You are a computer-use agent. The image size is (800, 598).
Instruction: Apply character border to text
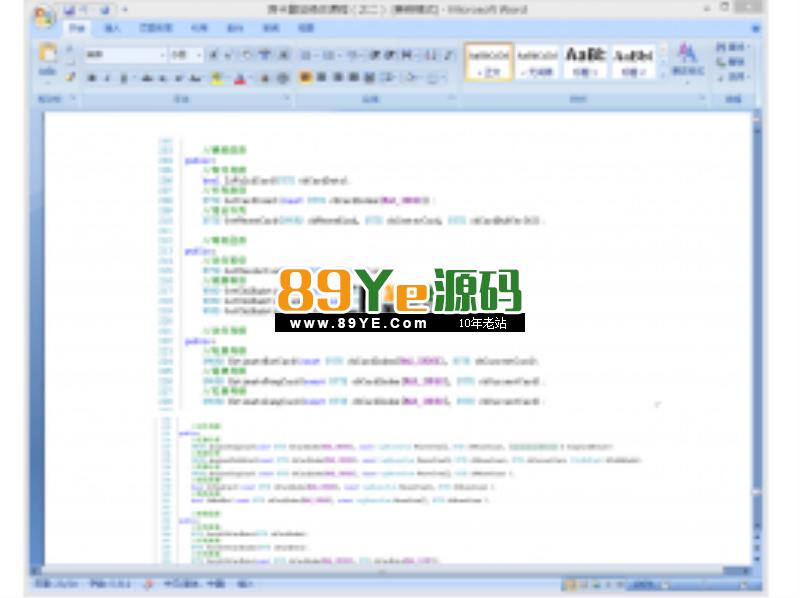tap(283, 55)
